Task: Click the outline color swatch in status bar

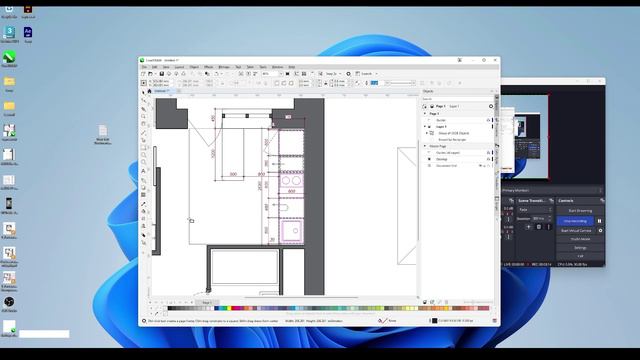Action: click(435, 321)
